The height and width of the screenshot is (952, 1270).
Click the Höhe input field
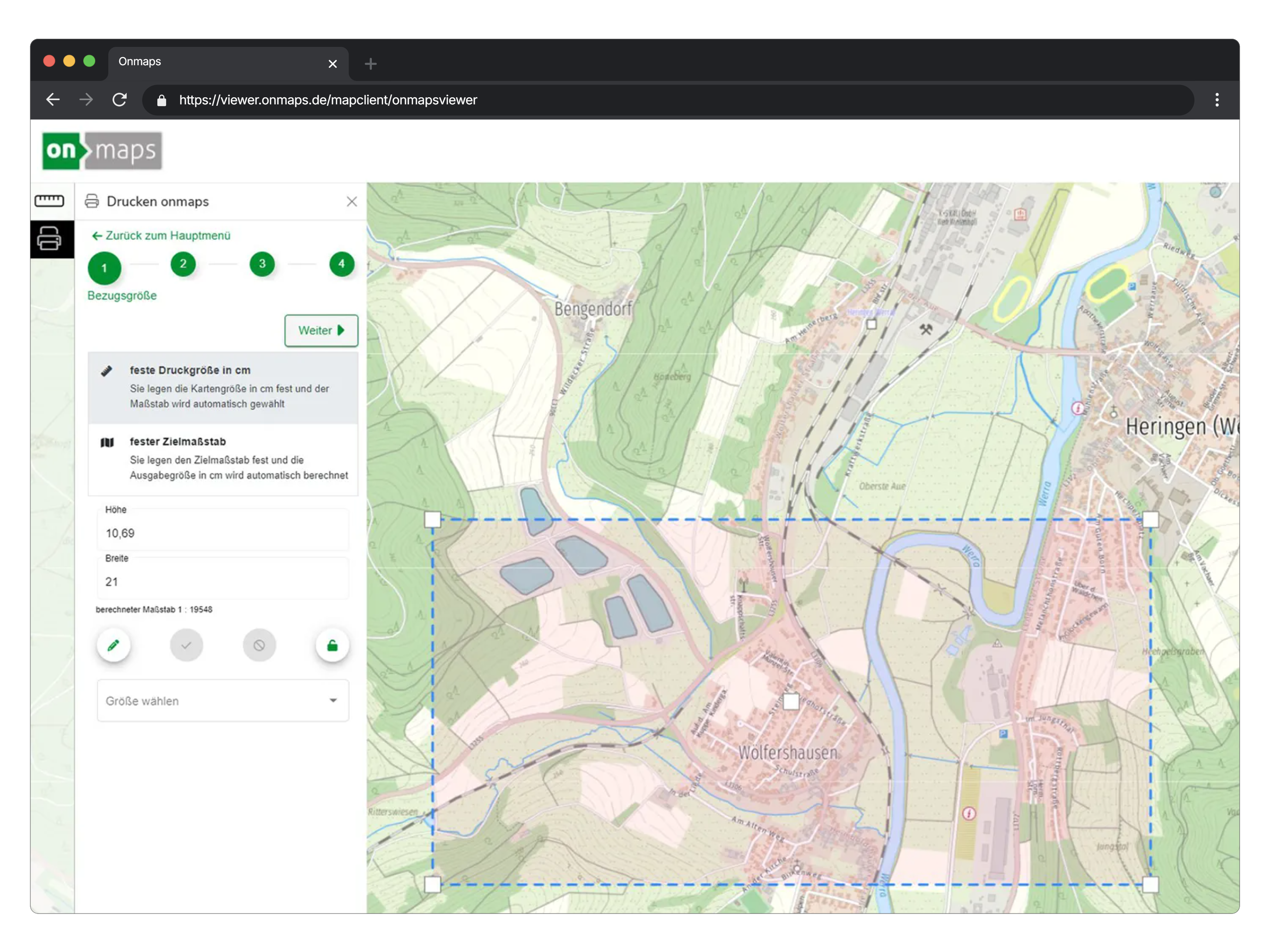(x=223, y=533)
